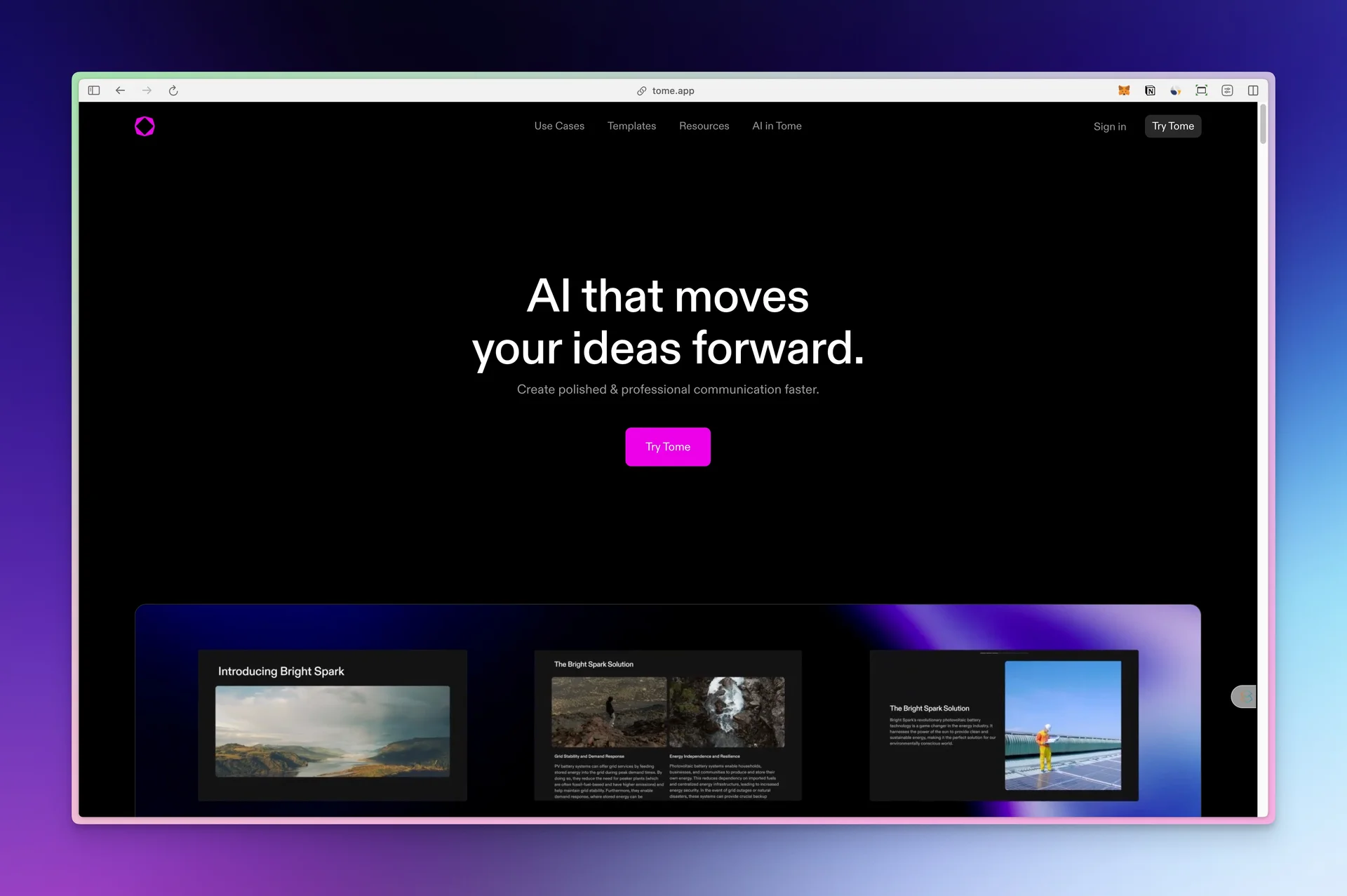Go back with the left arrow

coord(120,91)
